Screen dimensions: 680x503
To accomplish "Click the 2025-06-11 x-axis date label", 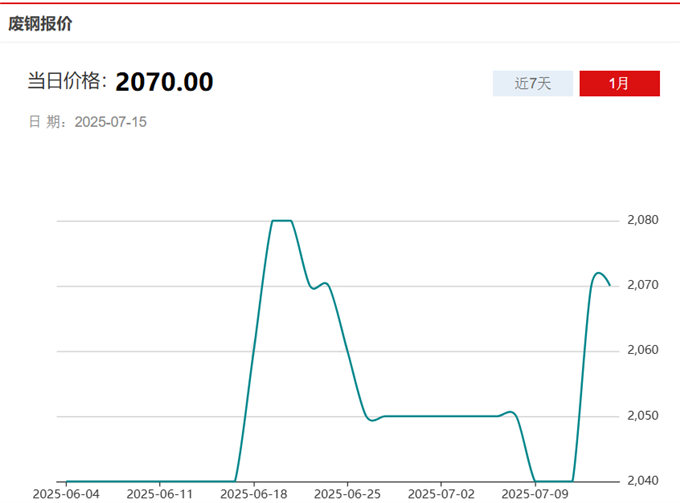I will pyautogui.click(x=160, y=494).
